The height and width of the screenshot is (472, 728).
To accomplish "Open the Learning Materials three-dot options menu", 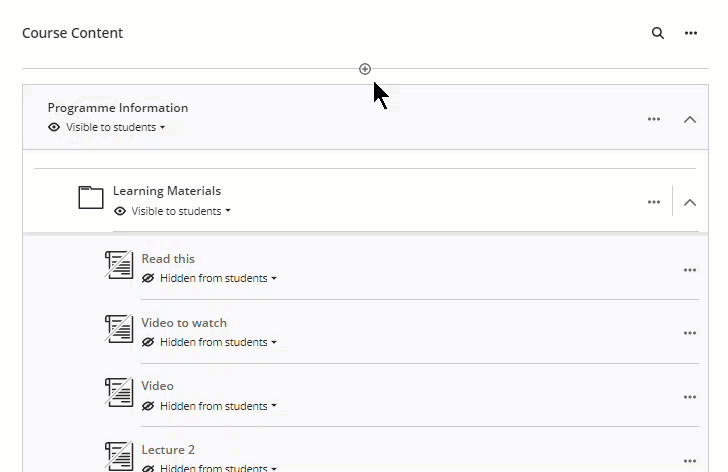I will pos(654,202).
